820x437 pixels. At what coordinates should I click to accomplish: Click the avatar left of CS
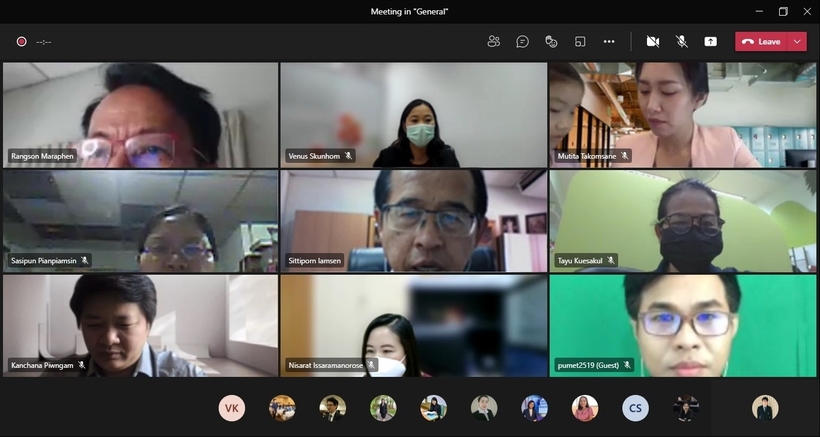click(x=585, y=408)
